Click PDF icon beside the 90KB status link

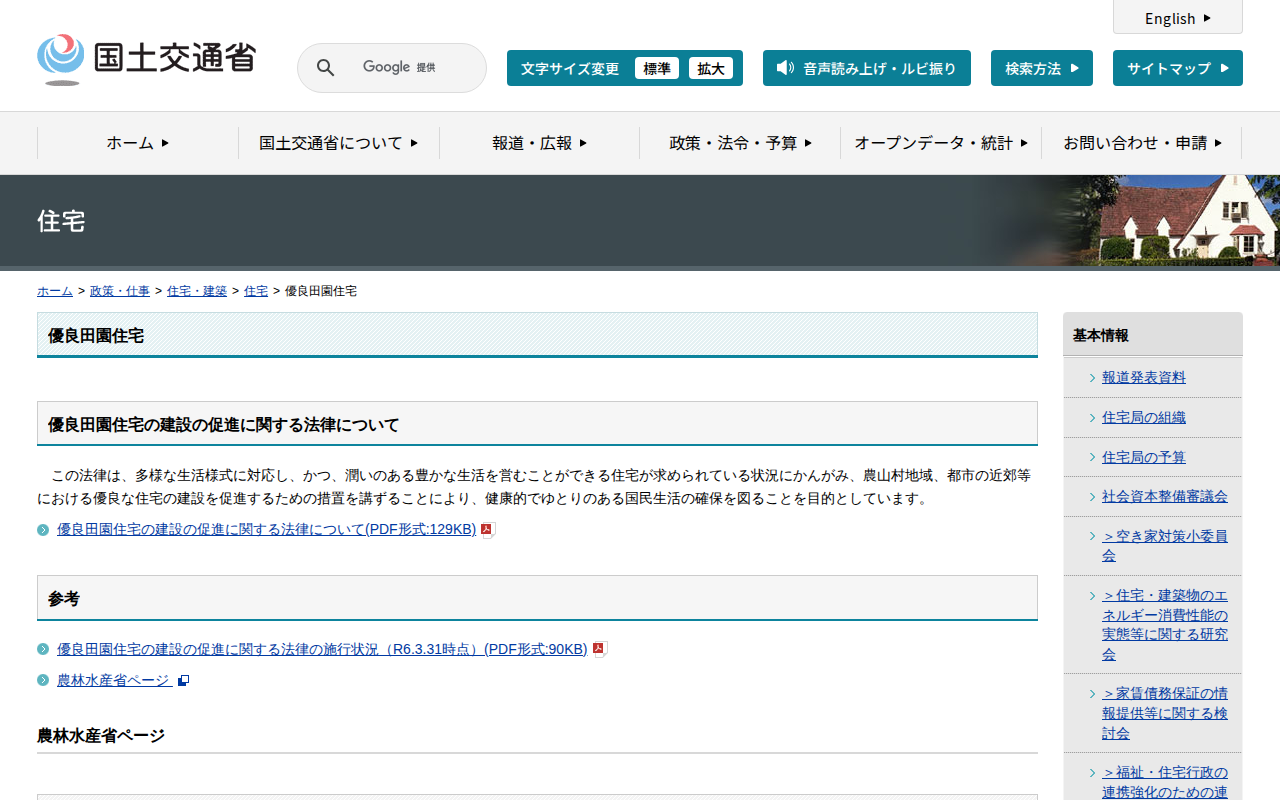tap(599, 650)
